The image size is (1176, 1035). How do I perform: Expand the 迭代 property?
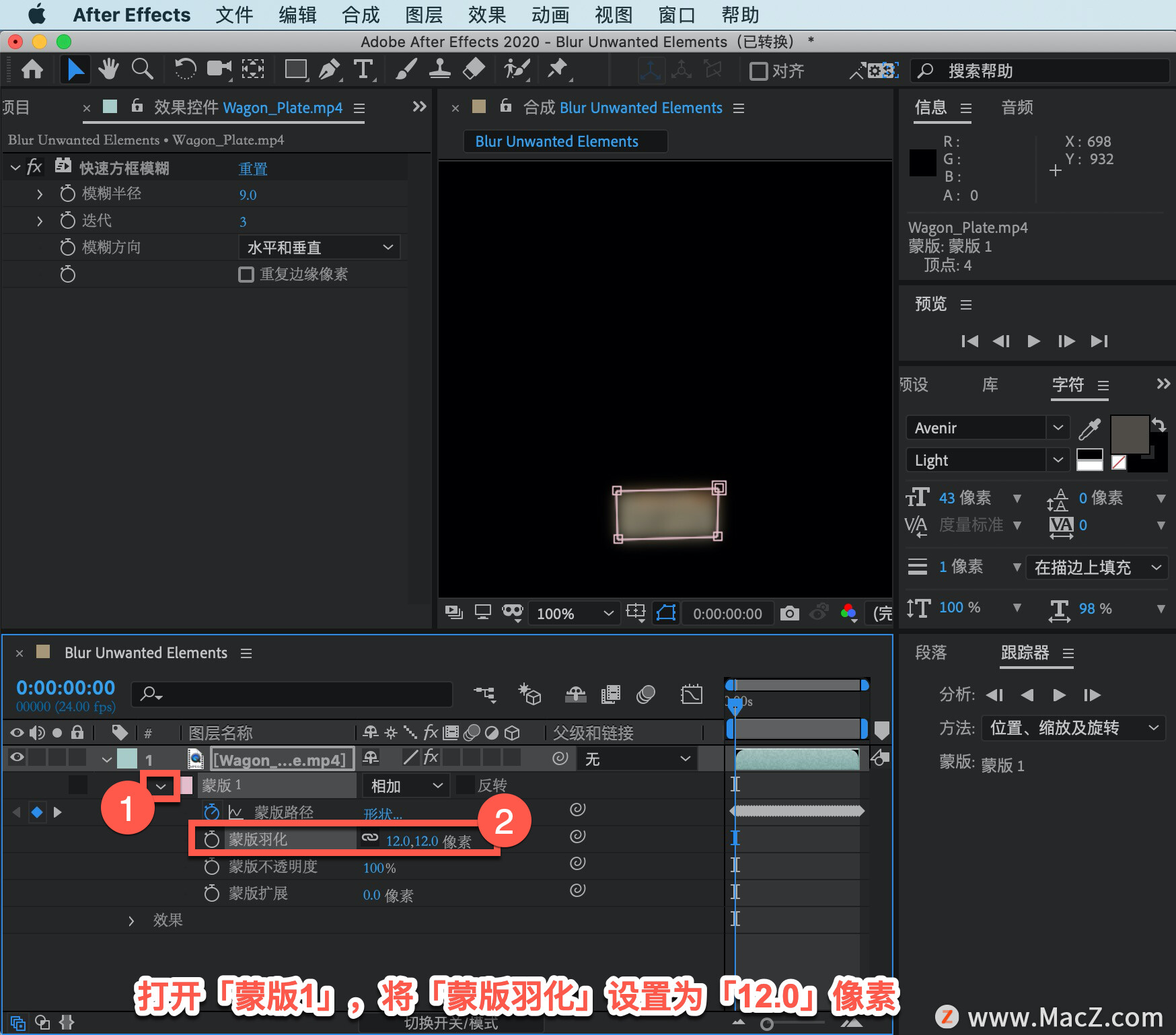[40, 221]
